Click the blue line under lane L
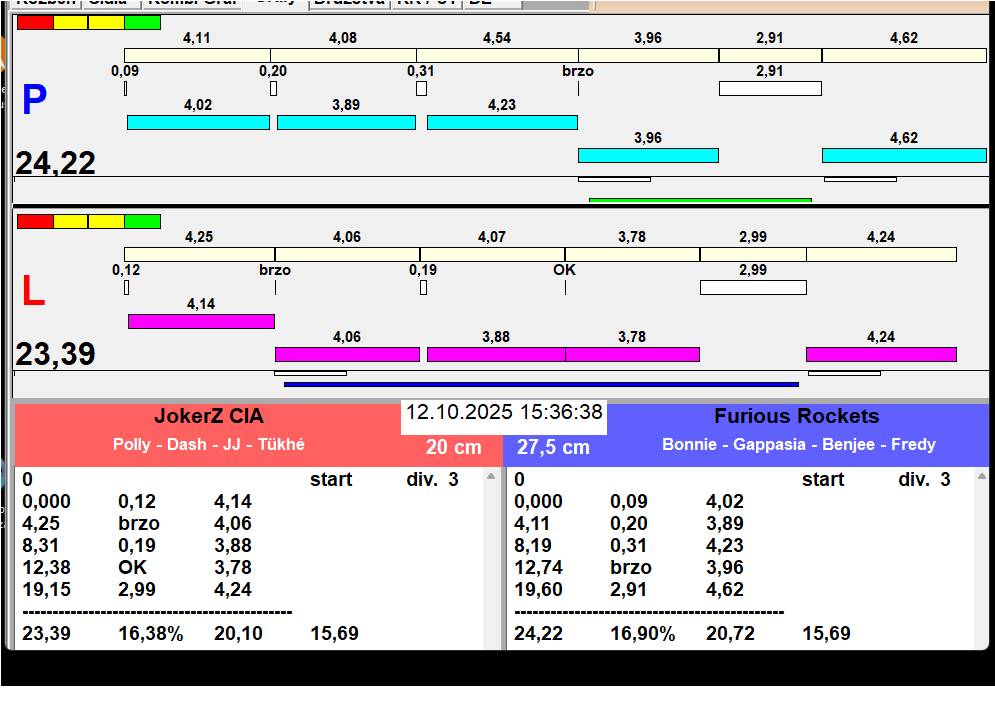Image resolution: width=995 pixels, height=716 pixels. [541, 384]
